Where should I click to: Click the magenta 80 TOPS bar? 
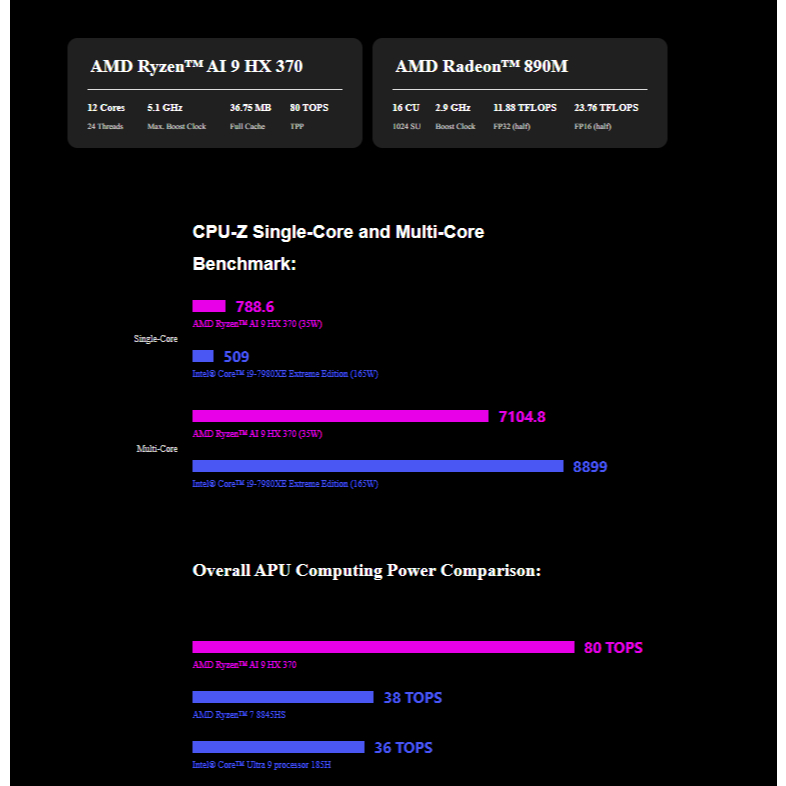pyautogui.click(x=383, y=647)
